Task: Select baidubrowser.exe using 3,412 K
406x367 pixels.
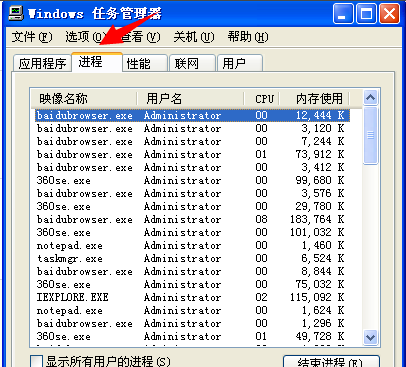Action: (x=192, y=167)
